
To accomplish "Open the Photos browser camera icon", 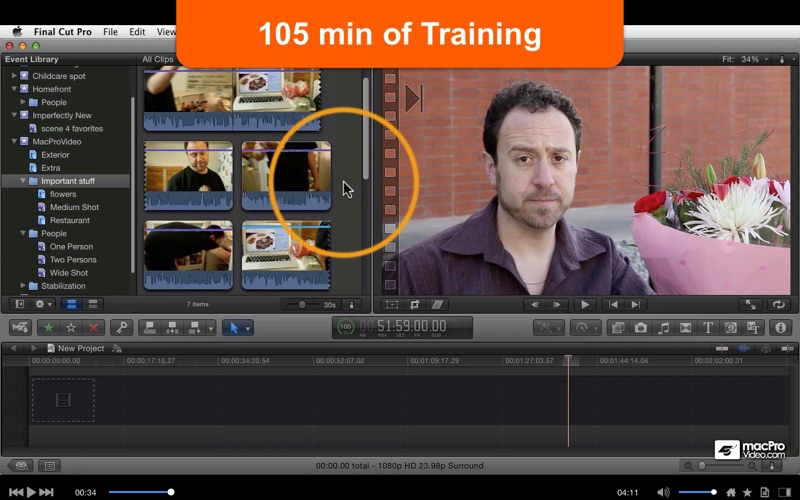I will [x=641, y=327].
